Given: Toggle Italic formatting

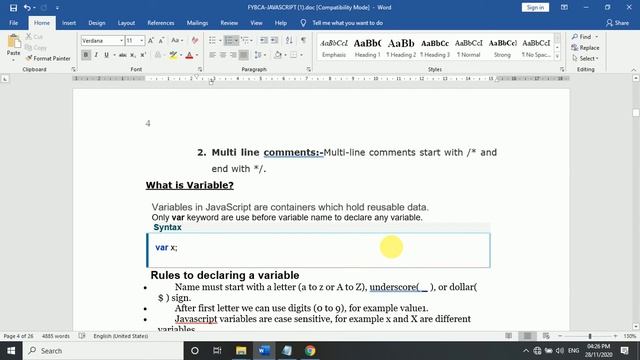Looking at the screenshot, I should pyautogui.click(x=96, y=55).
